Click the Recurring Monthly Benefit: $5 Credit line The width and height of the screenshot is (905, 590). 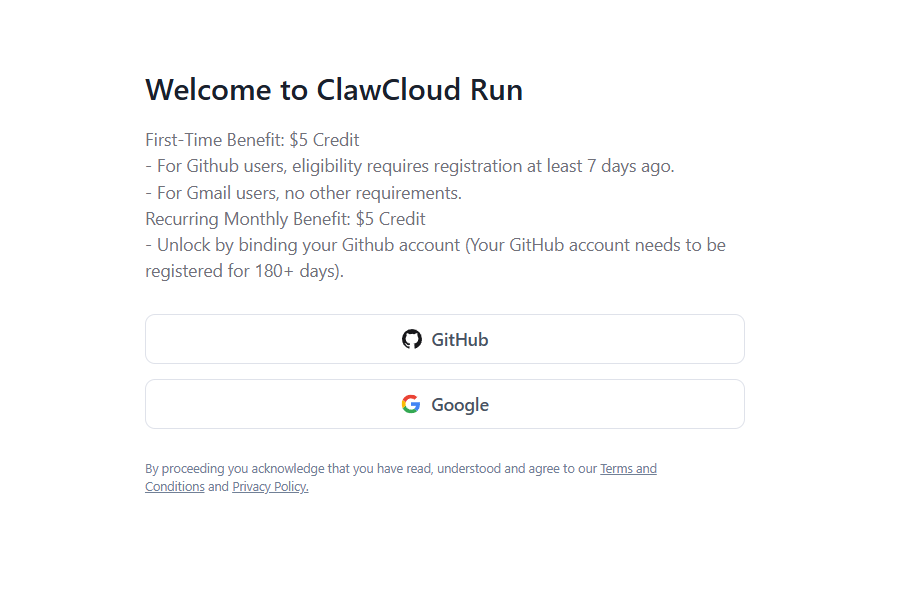(285, 219)
